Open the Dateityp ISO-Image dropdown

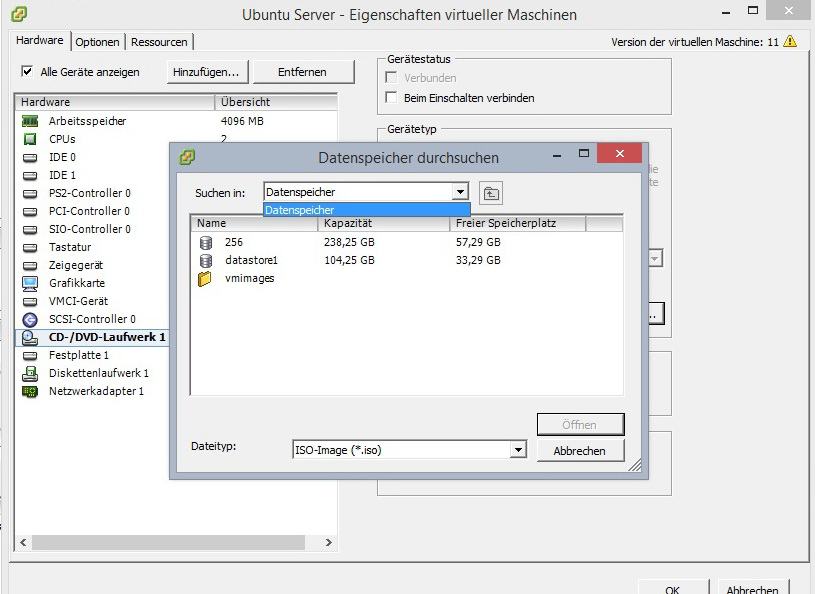click(x=518, y=450)
